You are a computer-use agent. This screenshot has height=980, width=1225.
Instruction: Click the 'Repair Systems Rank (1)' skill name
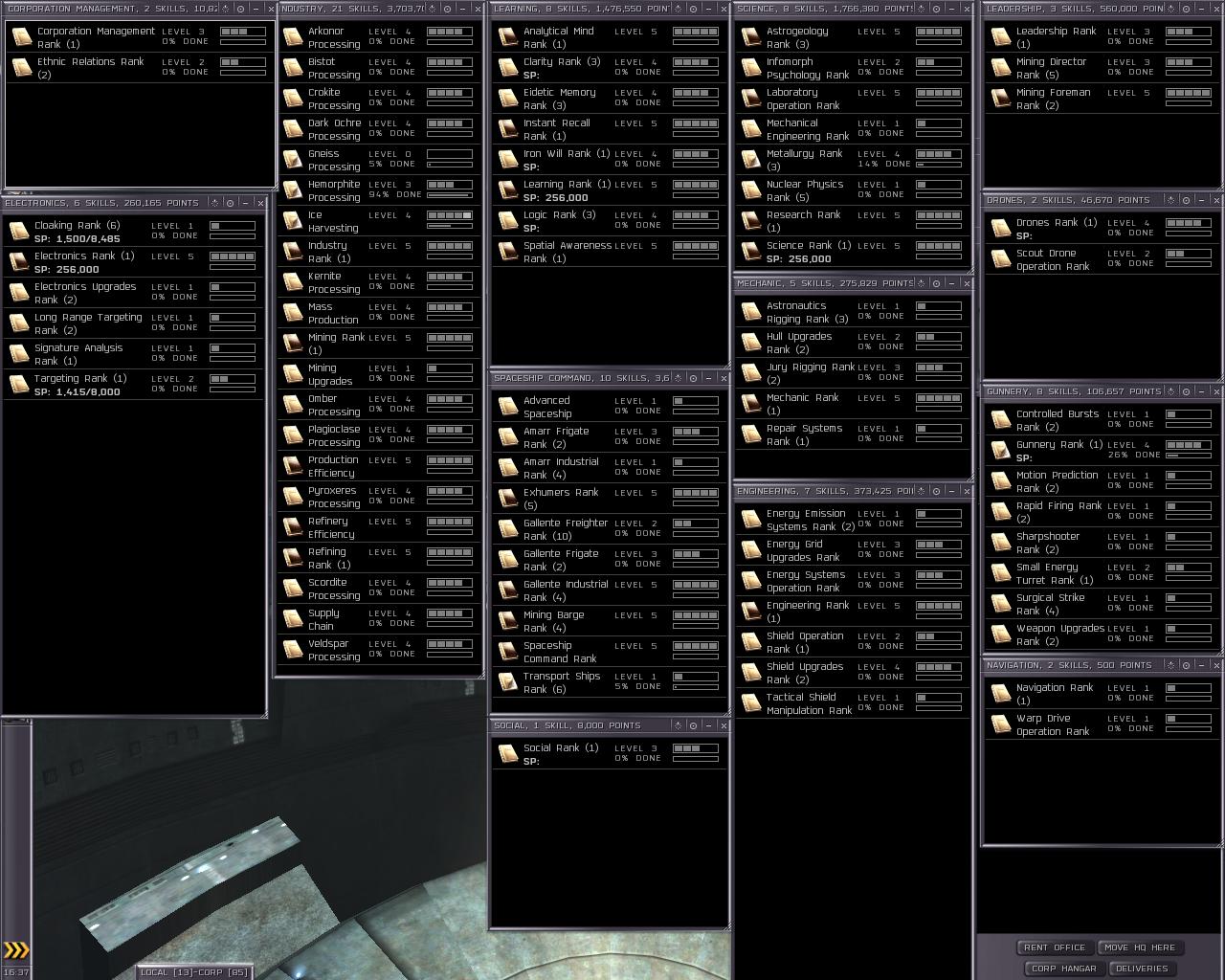coord(804,435)
